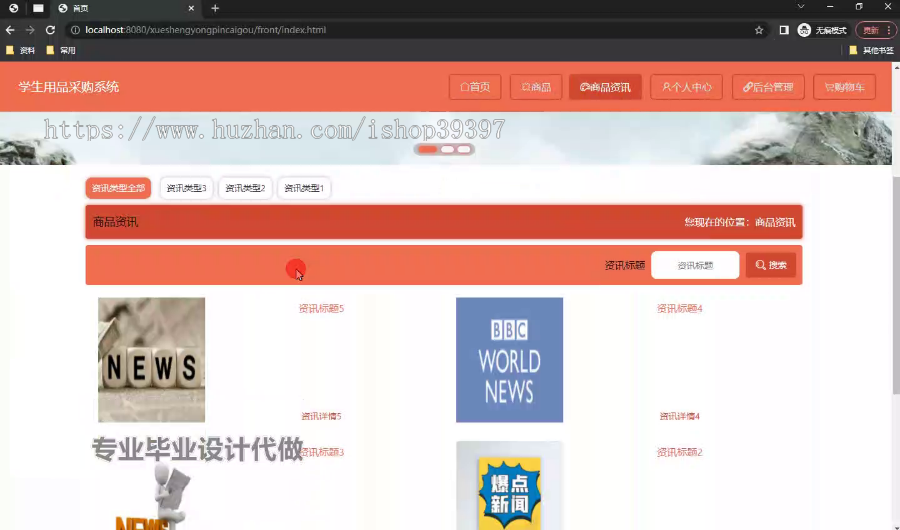Image resolution: width=900 pixels, height=530 pixels.
Task: Click the 资讯详情5 detail text
Action: coord(321,416)
